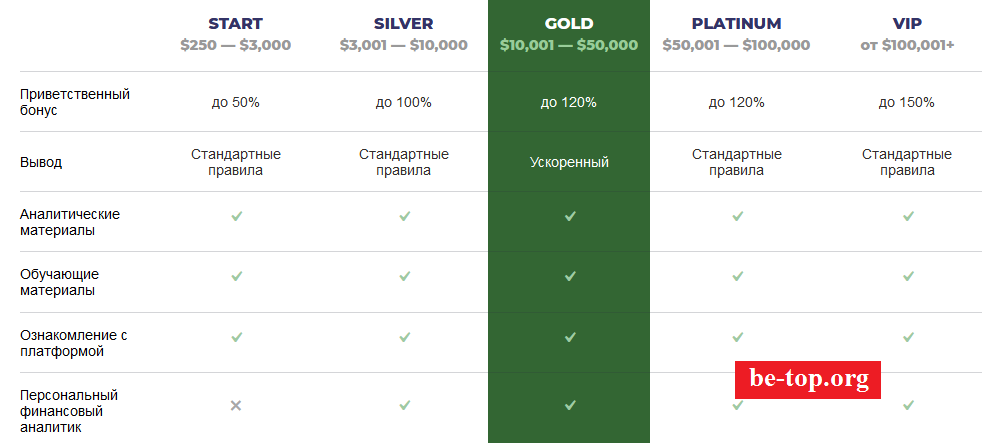Screen dimensions: 982x443
Task: Choose the highlighted GOLD plan header
Action: point(569,23)
